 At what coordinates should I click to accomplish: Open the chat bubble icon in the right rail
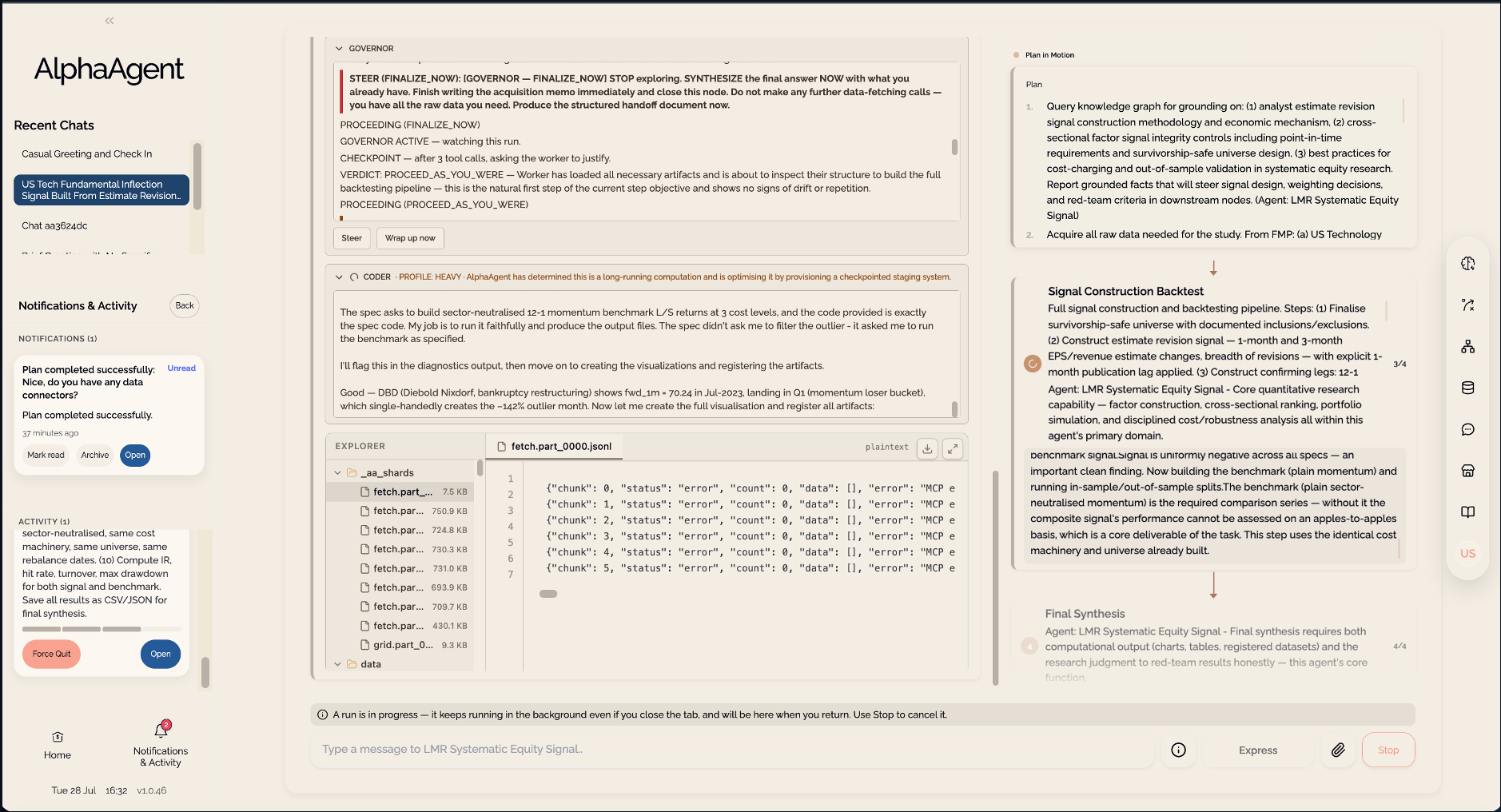pos(1467,430)
